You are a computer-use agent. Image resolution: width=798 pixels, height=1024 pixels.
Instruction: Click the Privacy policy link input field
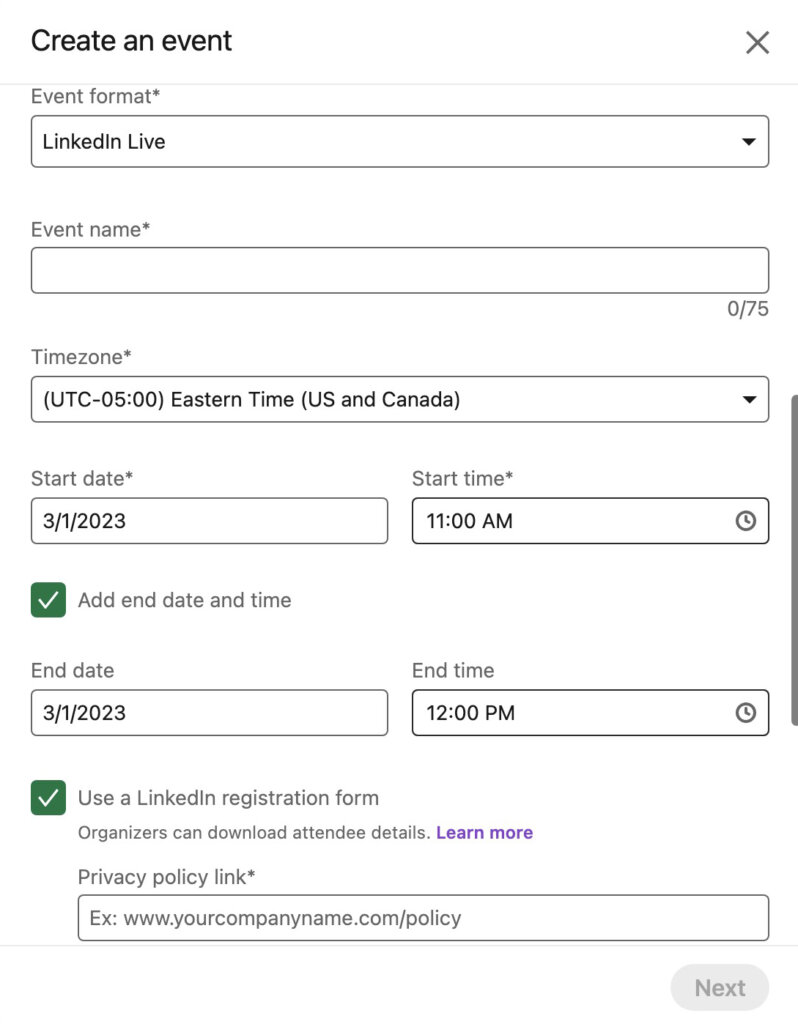423,918
